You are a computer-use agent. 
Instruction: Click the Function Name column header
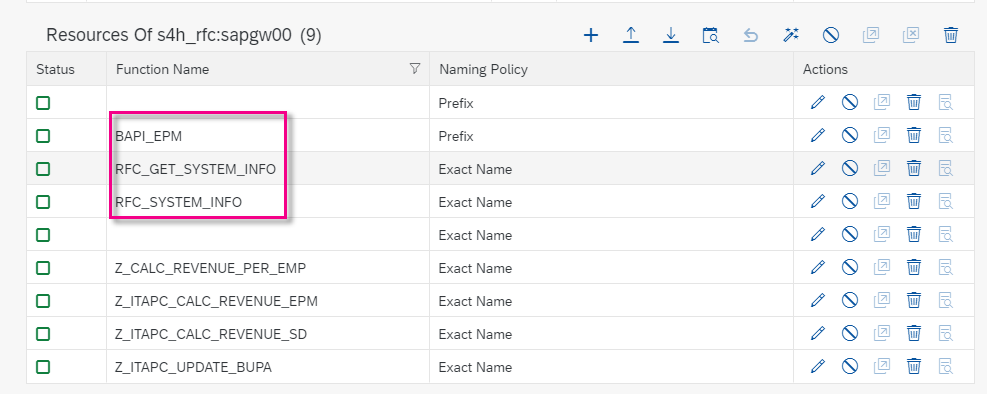click(268, 69)
